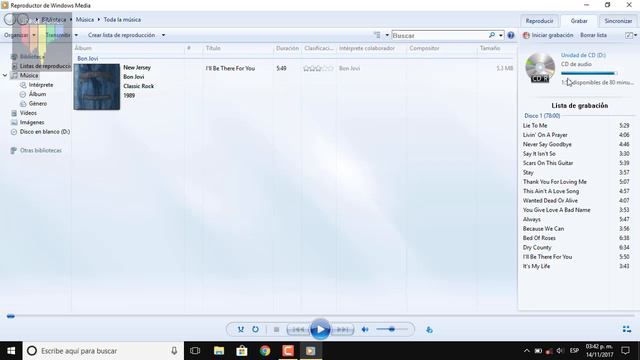
Task: Click the Unidad de CD (D:) link
Action: [583, 55]
